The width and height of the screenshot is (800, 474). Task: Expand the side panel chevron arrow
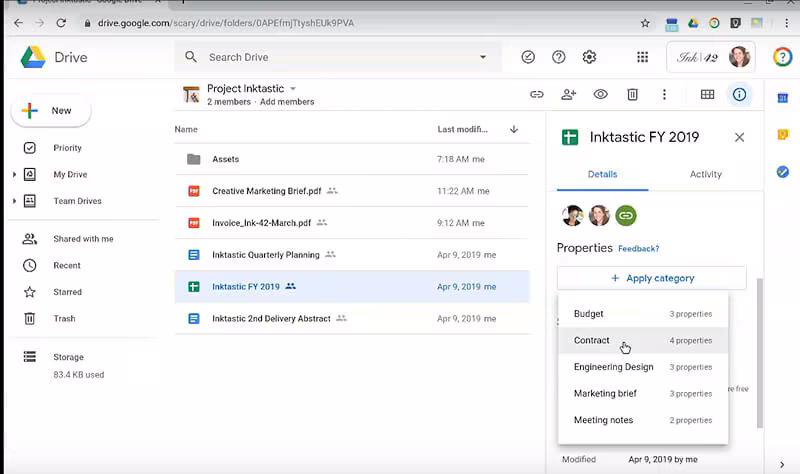coord(782,465)
